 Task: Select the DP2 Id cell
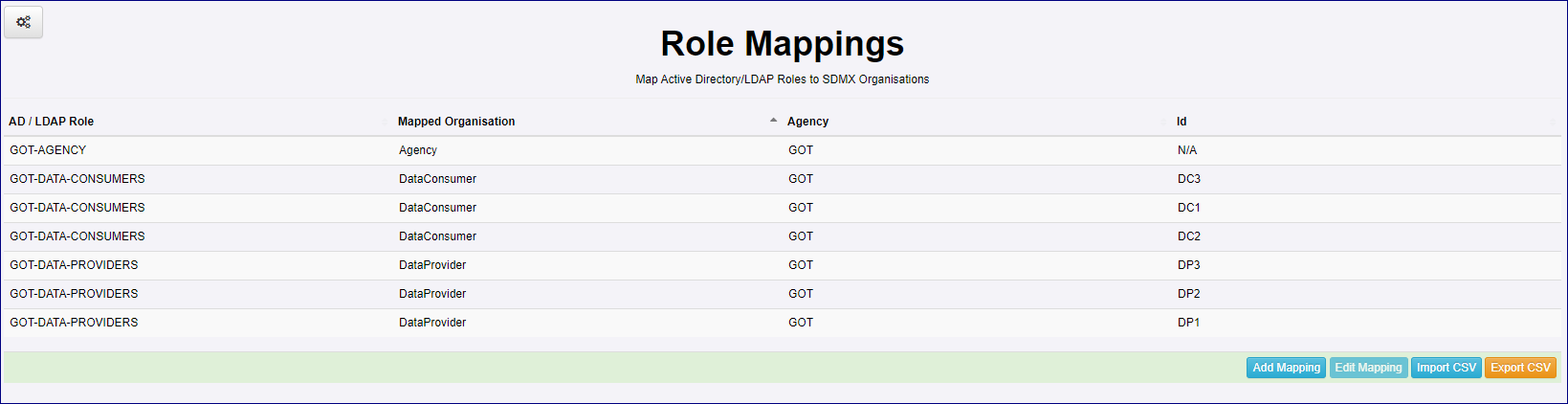[1188, 294]
